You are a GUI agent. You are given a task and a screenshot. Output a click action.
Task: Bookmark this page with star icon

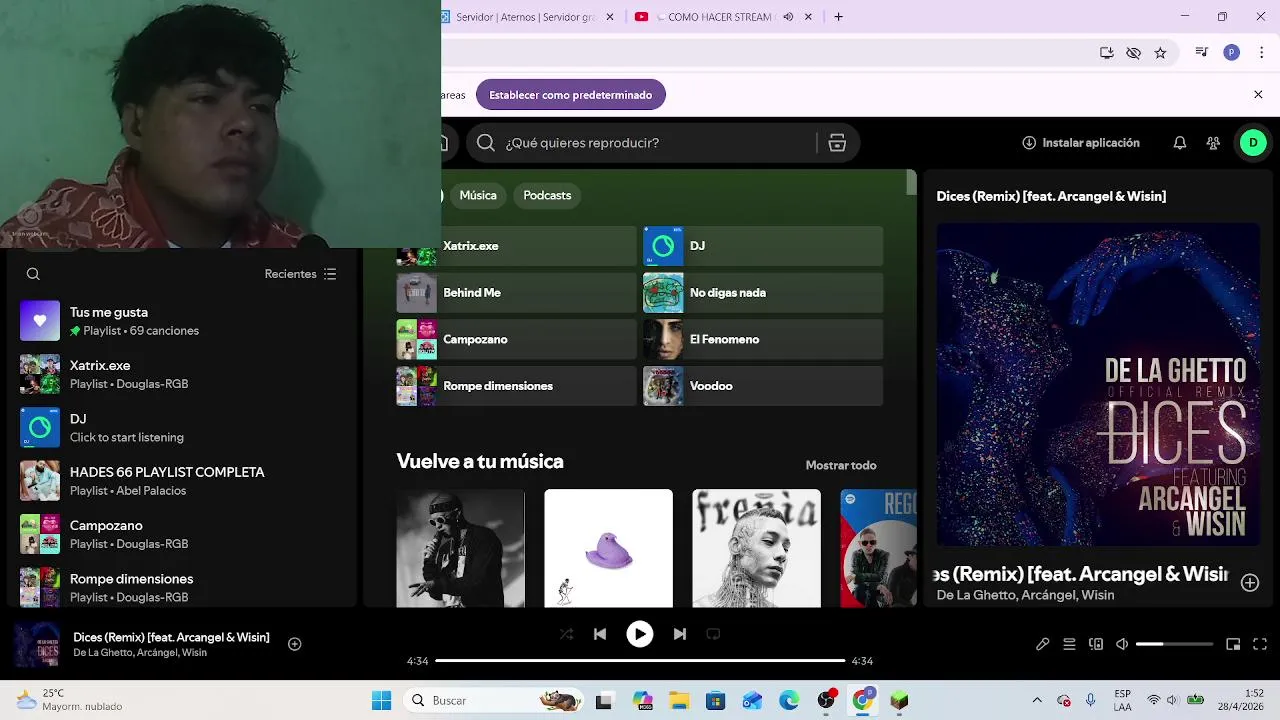[x=1160, y=53]
